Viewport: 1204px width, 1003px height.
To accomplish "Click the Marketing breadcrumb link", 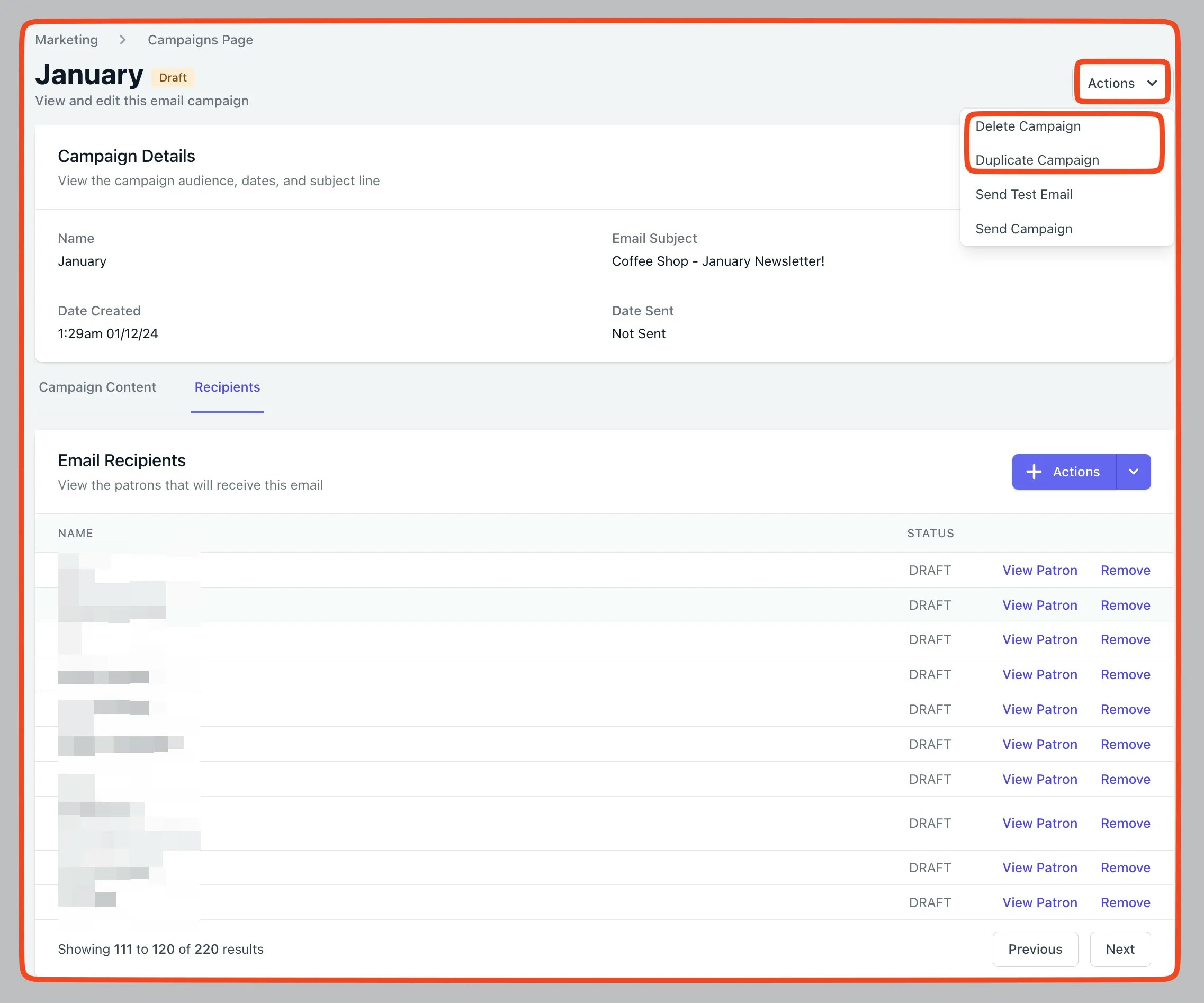I will (67, 40).
